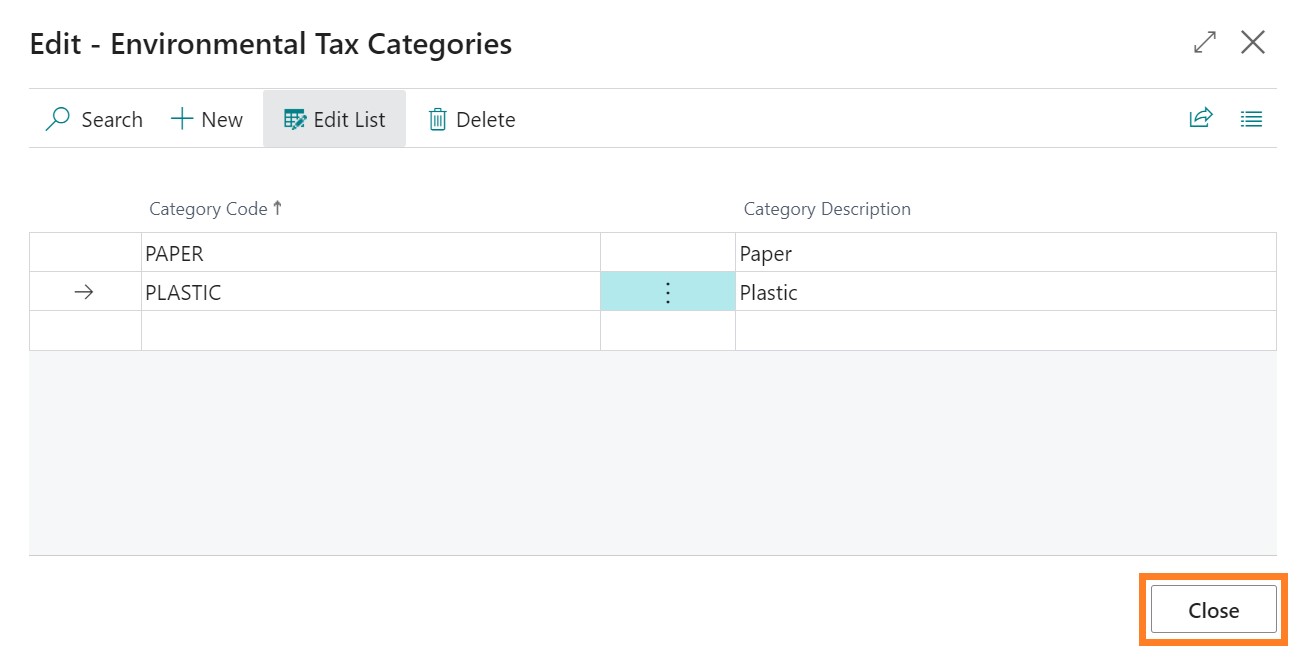Open the three-dot options for the PLASTIC row
Viewport: 1302px width, 661px height.
668,292
